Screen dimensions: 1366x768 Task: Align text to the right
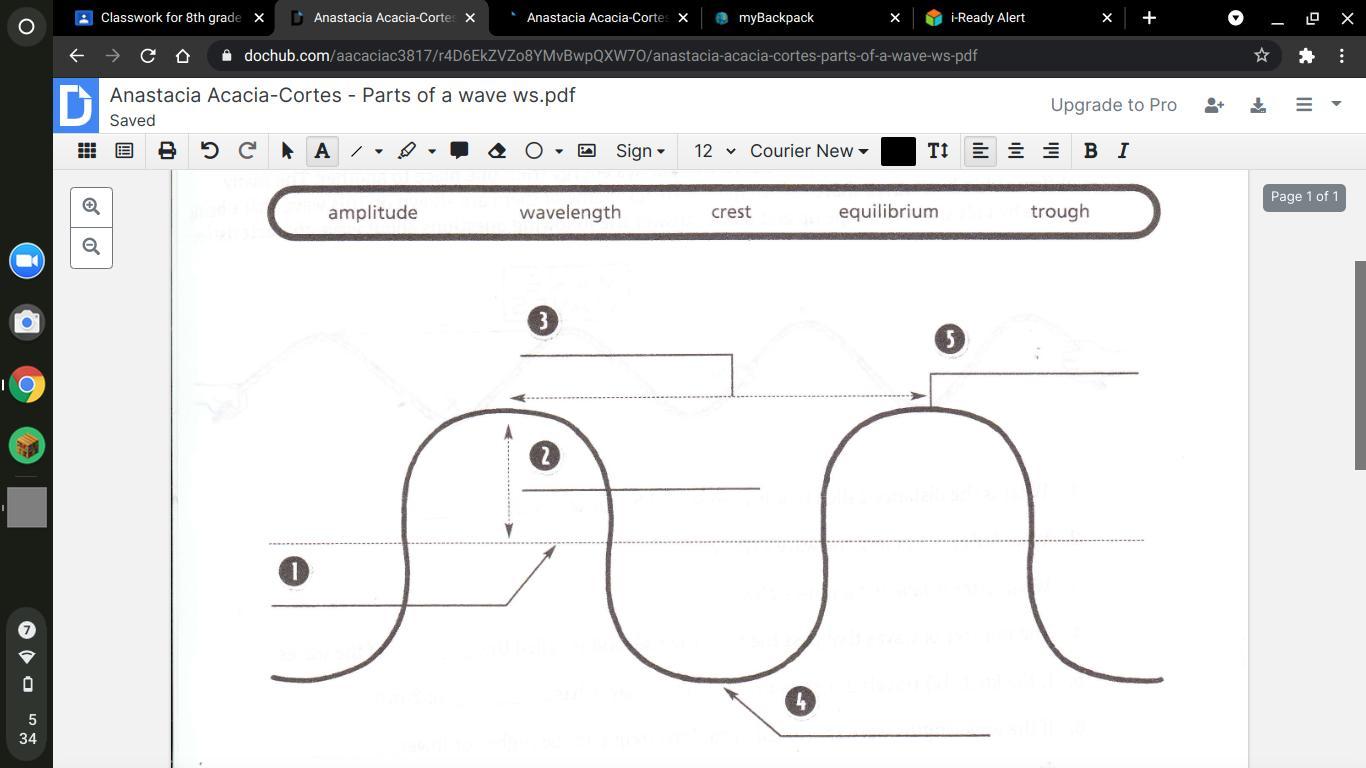click(x=1050, y=151)
